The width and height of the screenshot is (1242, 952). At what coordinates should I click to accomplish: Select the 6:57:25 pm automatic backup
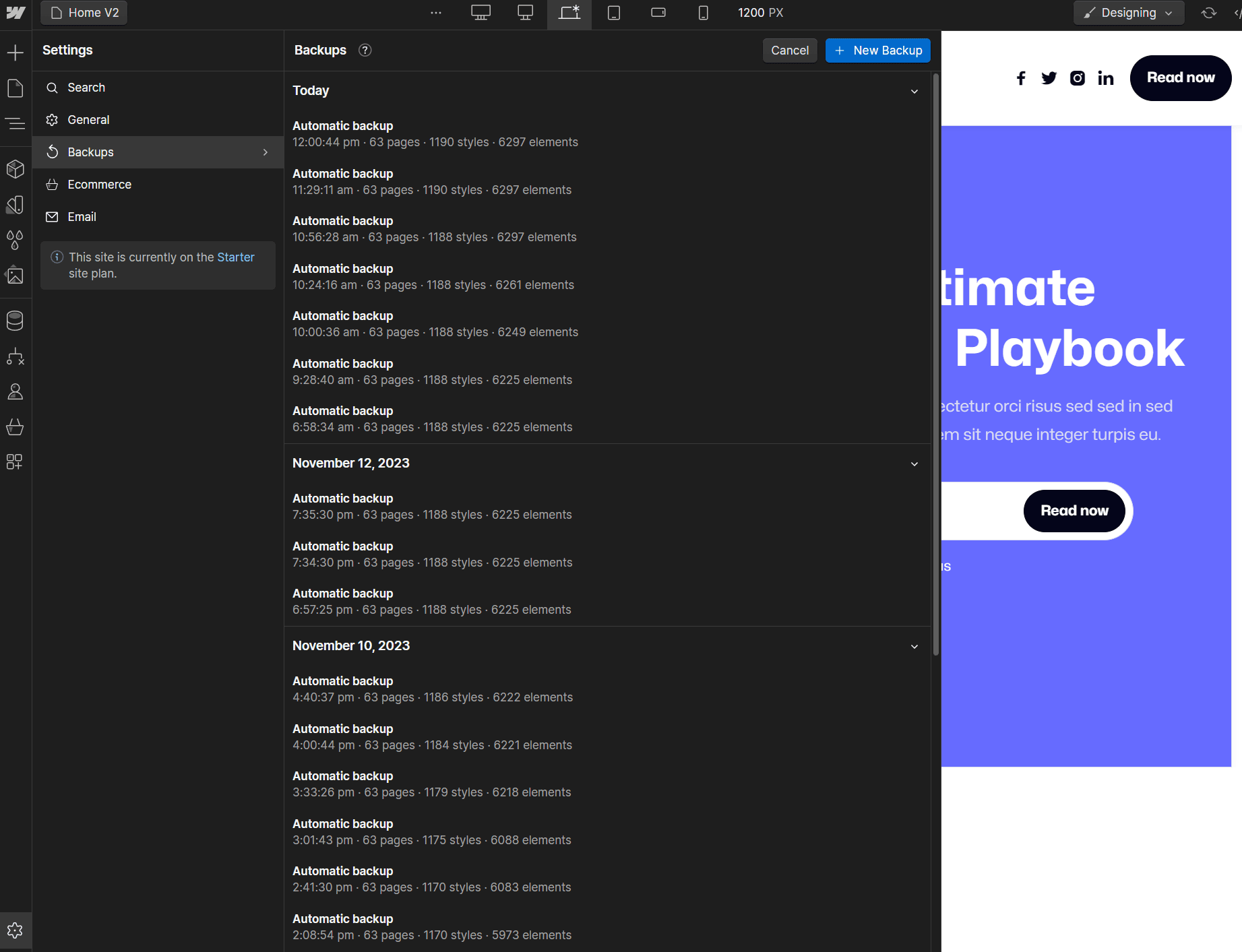[607, 602]
